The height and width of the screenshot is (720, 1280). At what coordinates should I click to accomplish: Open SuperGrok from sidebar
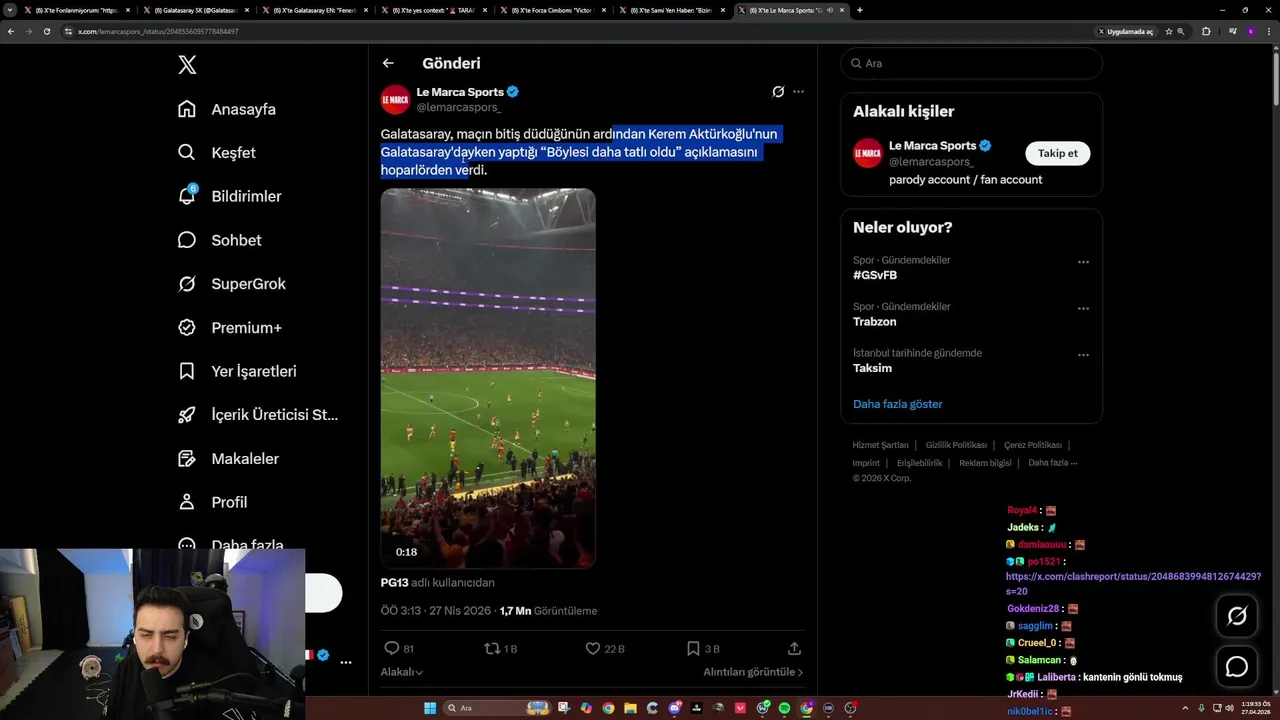point(232,284)
